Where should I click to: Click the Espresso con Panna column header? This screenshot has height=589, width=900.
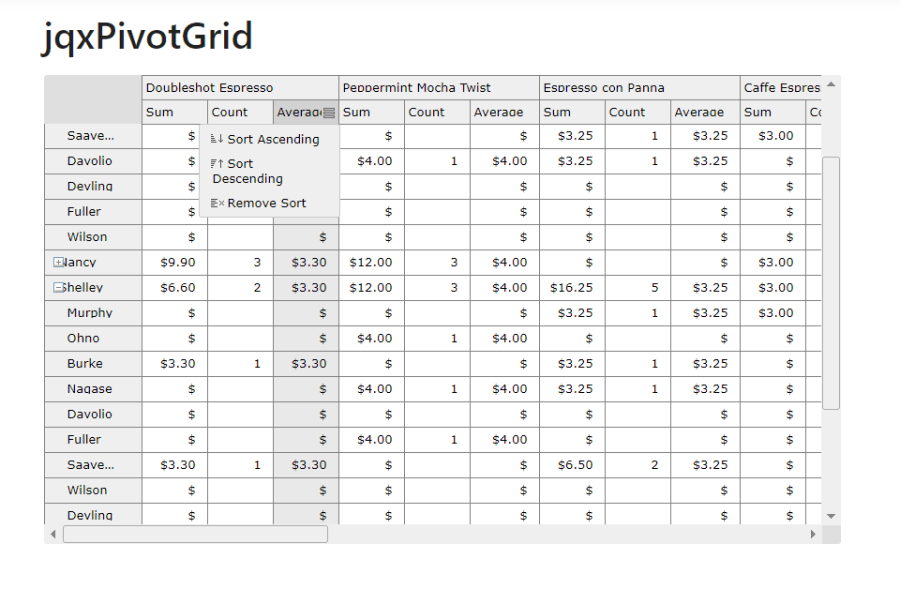(639, 88)
